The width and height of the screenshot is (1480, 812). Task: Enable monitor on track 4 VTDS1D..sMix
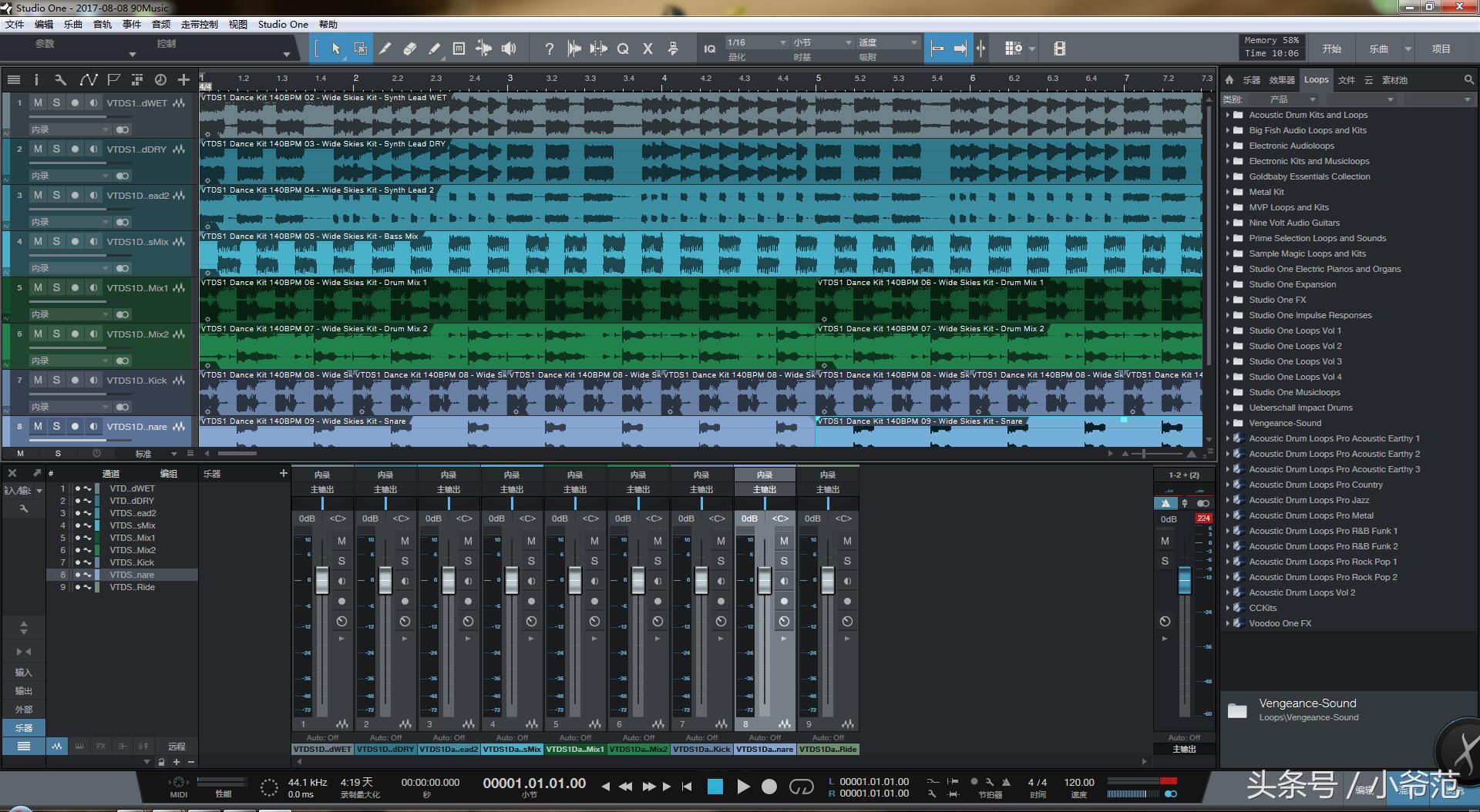click(x=93, y=241)
